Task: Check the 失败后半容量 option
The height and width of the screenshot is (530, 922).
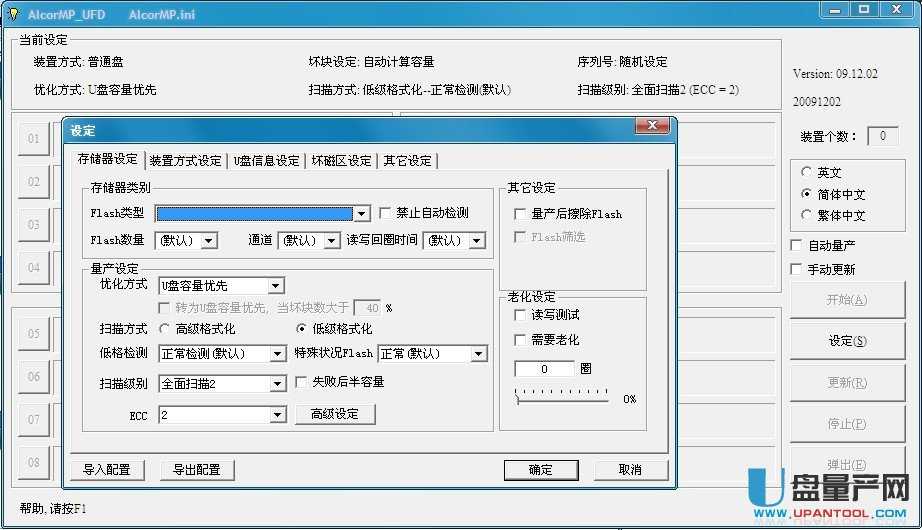Action: pyautogui.click(x=302, y=382)
